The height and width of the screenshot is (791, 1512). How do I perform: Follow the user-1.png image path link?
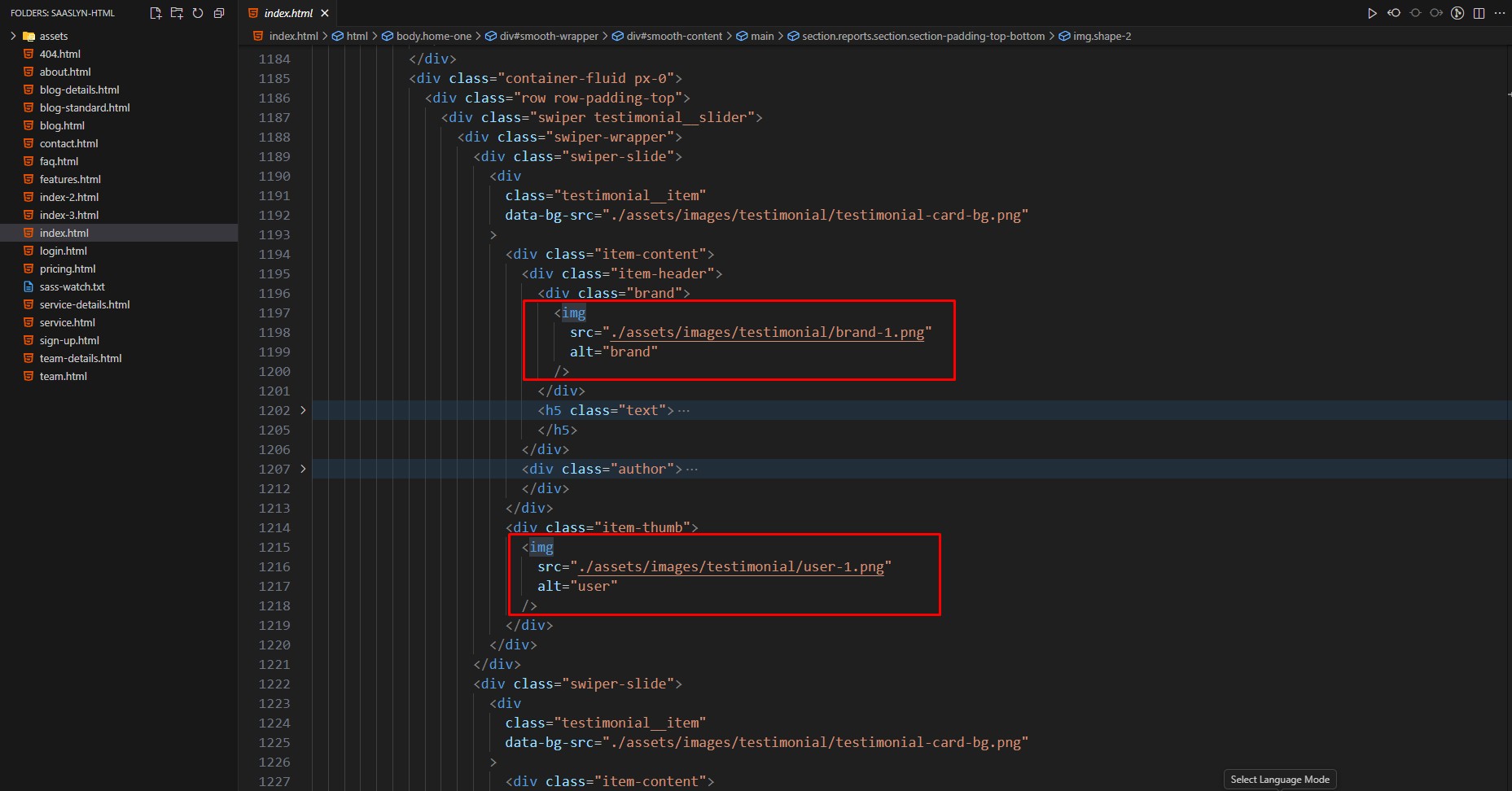click(730, 567)
